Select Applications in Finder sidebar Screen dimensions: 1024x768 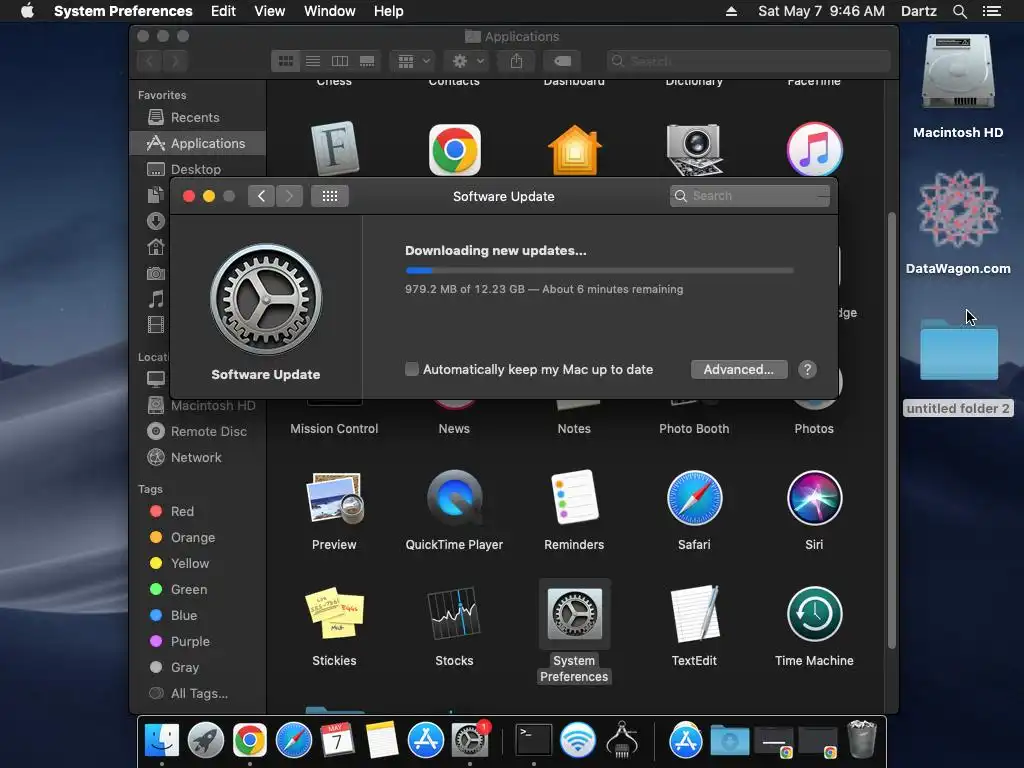[197, 143]
